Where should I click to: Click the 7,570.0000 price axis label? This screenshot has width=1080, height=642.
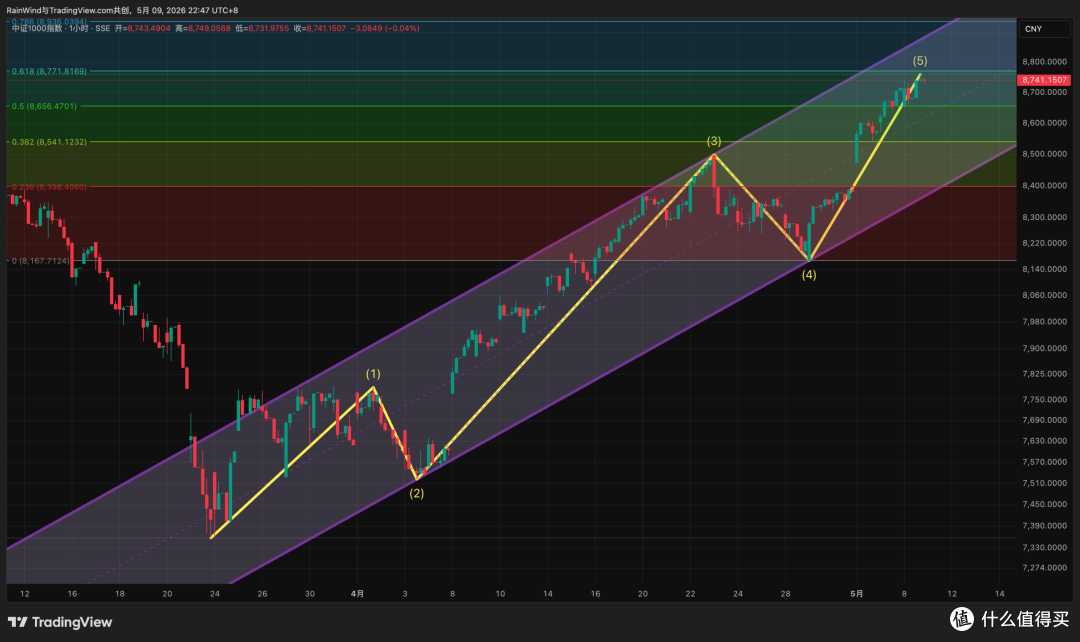[1044, 462]
